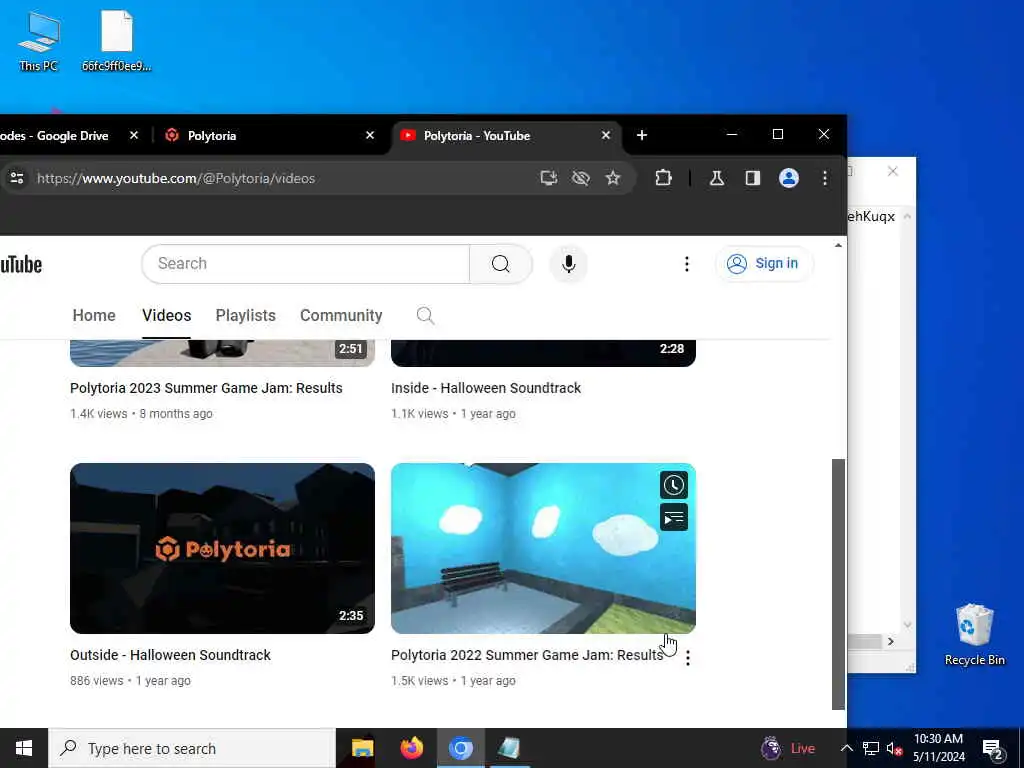View site information icon in address bar
This screenshot has height=768, width=1024.
17,178
